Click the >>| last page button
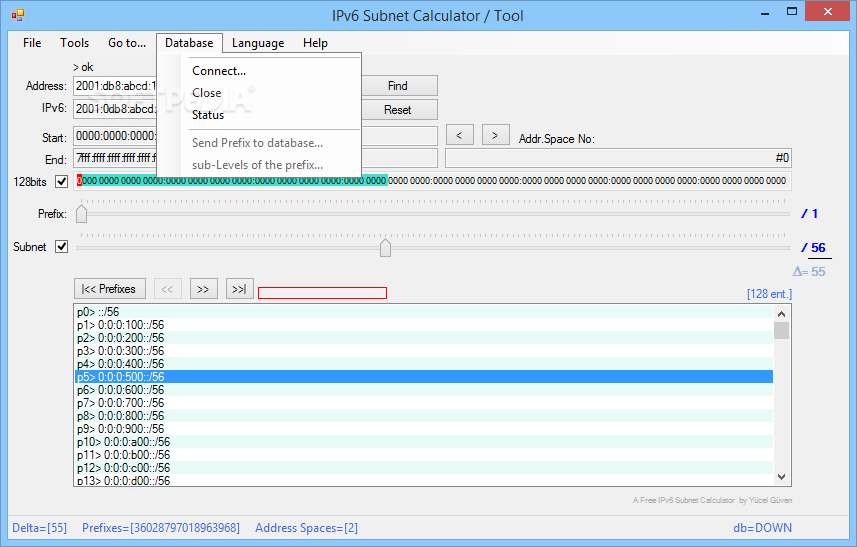 239,289
